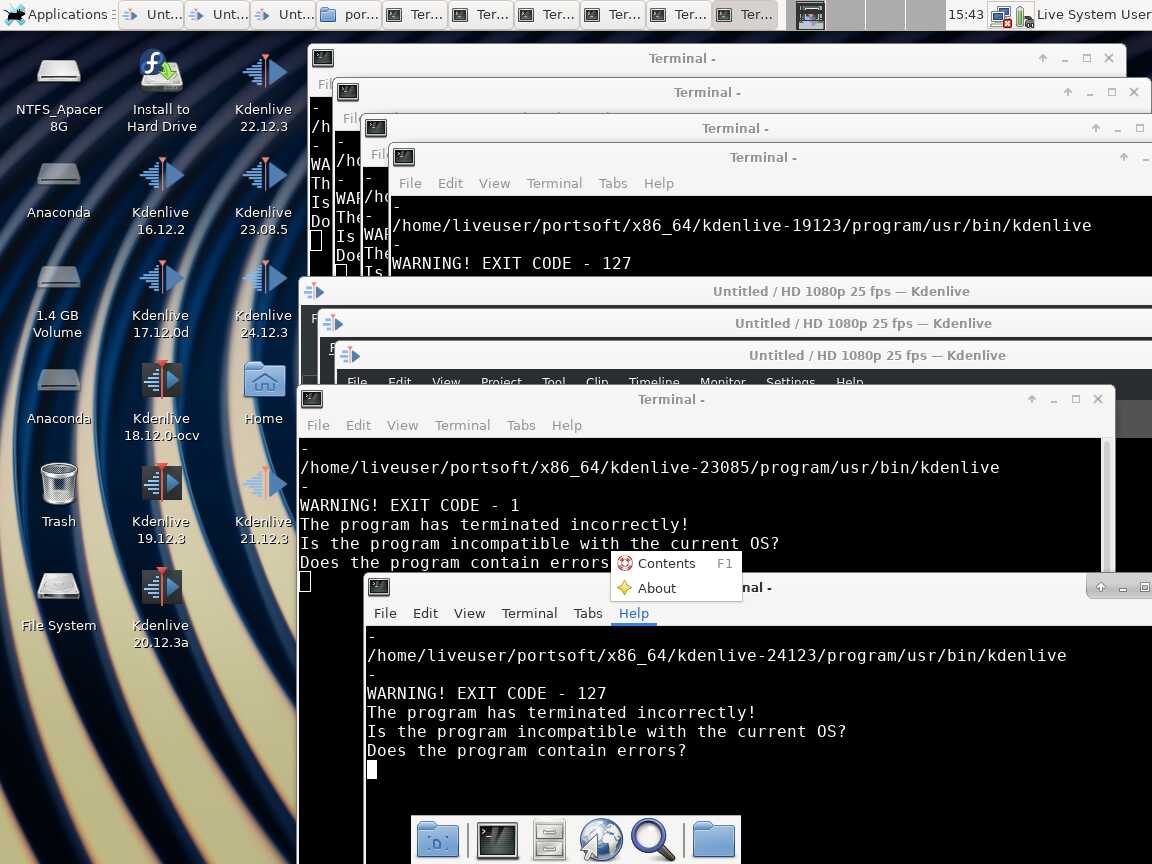Focus the kdenlive-19123 terminal via its title bar
Image resolution: width=1152 pixels, height=864 pixels.
point(763,157)
